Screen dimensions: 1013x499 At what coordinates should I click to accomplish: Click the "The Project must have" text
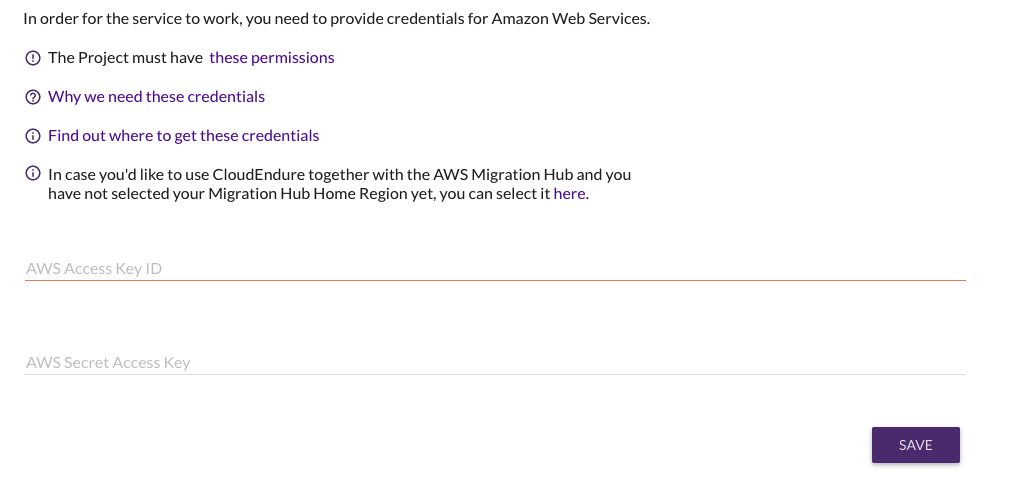[125, 58]
